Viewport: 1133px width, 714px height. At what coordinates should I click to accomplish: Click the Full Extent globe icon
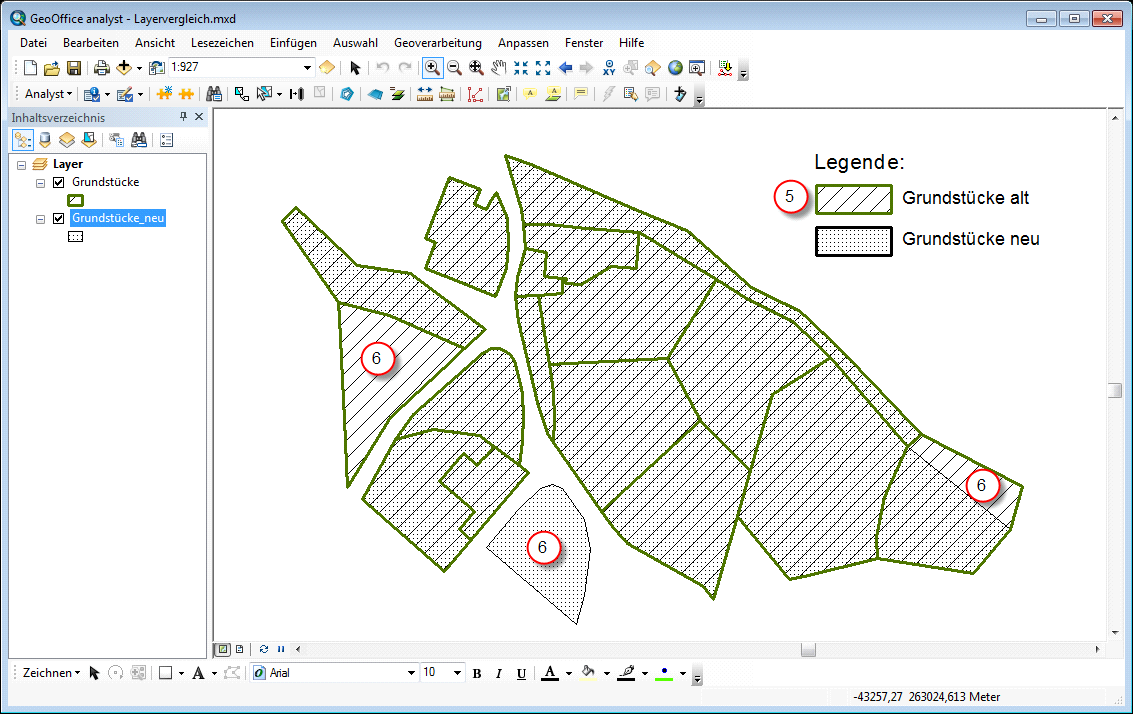[675, 68]
